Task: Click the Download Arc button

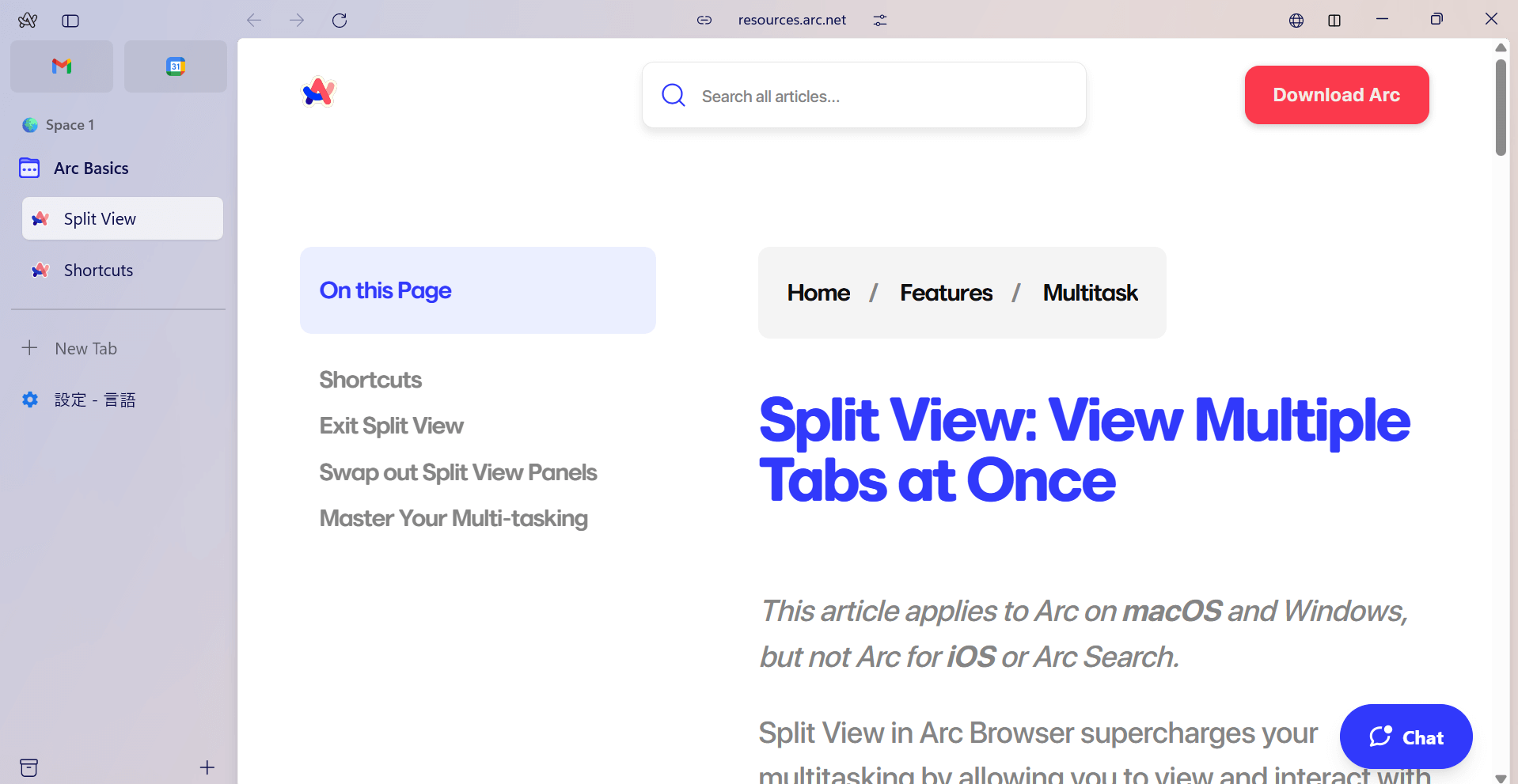Action: click(x=1337, y=95)
